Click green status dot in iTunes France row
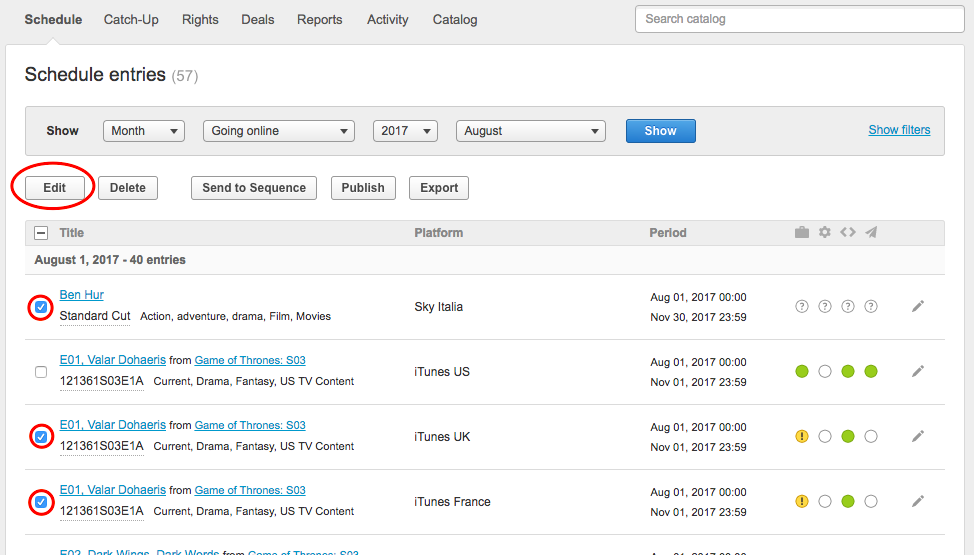The width and height of the screenshot is (974, 555). [848, 501]
